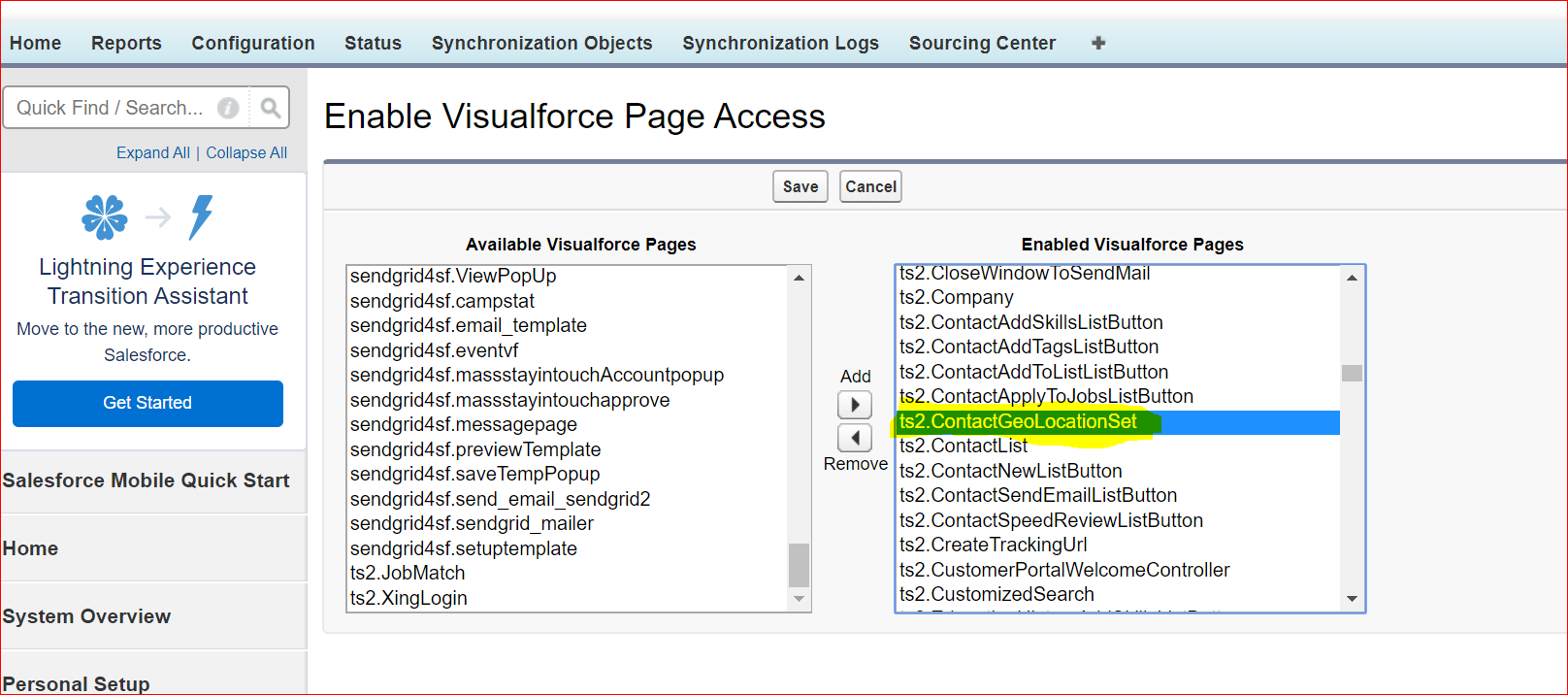This screenshot has width=1568, height=695.
Task: Select ts2.CustomizedSearch in Enabled pages
Action: [x=1118, y=594]
